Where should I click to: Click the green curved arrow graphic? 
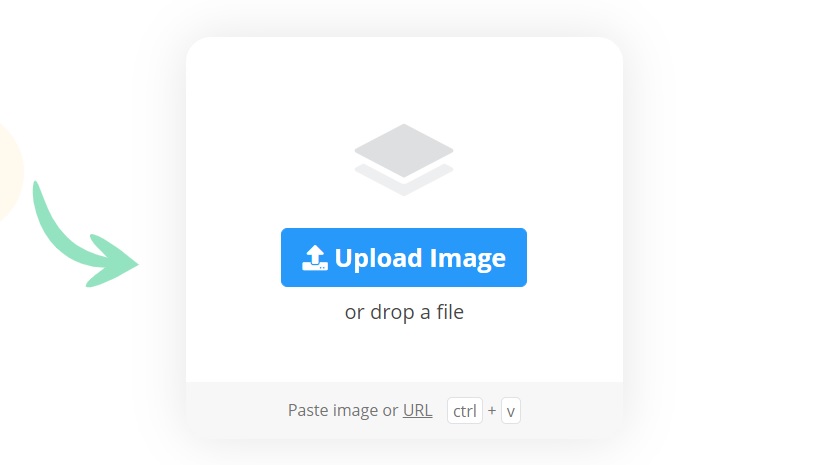(83, 235)
